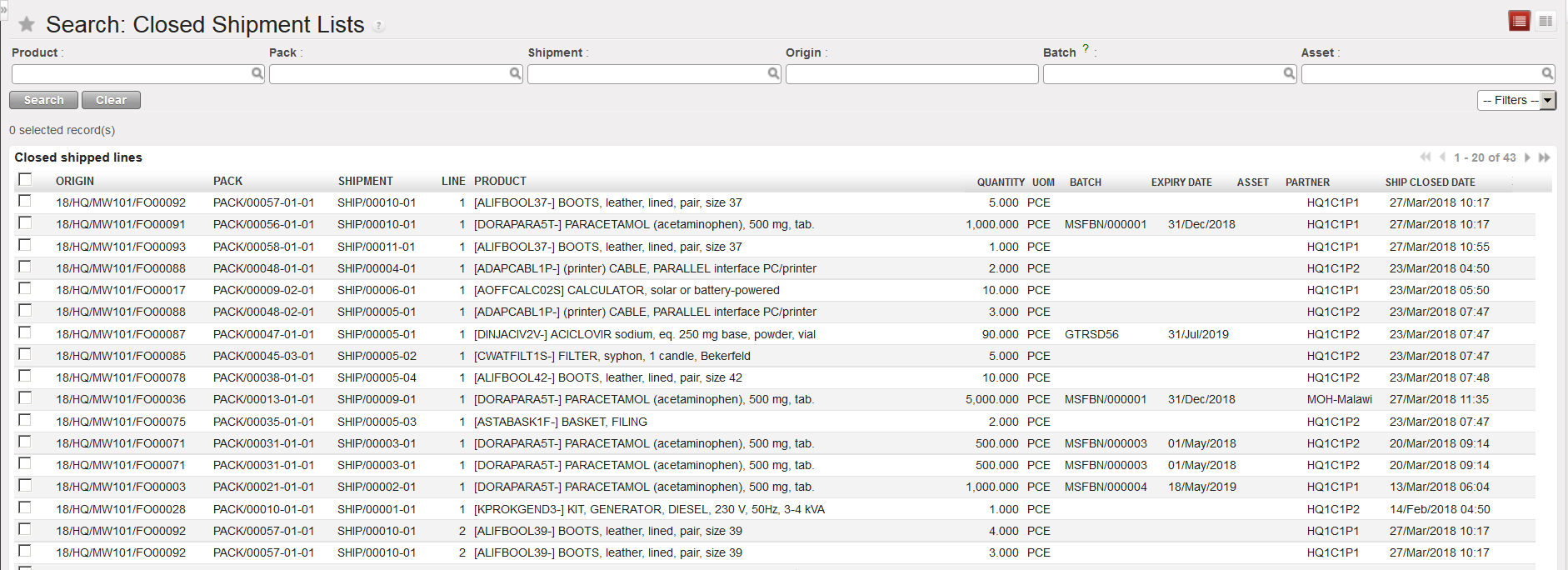This screenshot has width=1568, height=570.
Task: Click the Asset field search magnifier
Action: 1547,74
